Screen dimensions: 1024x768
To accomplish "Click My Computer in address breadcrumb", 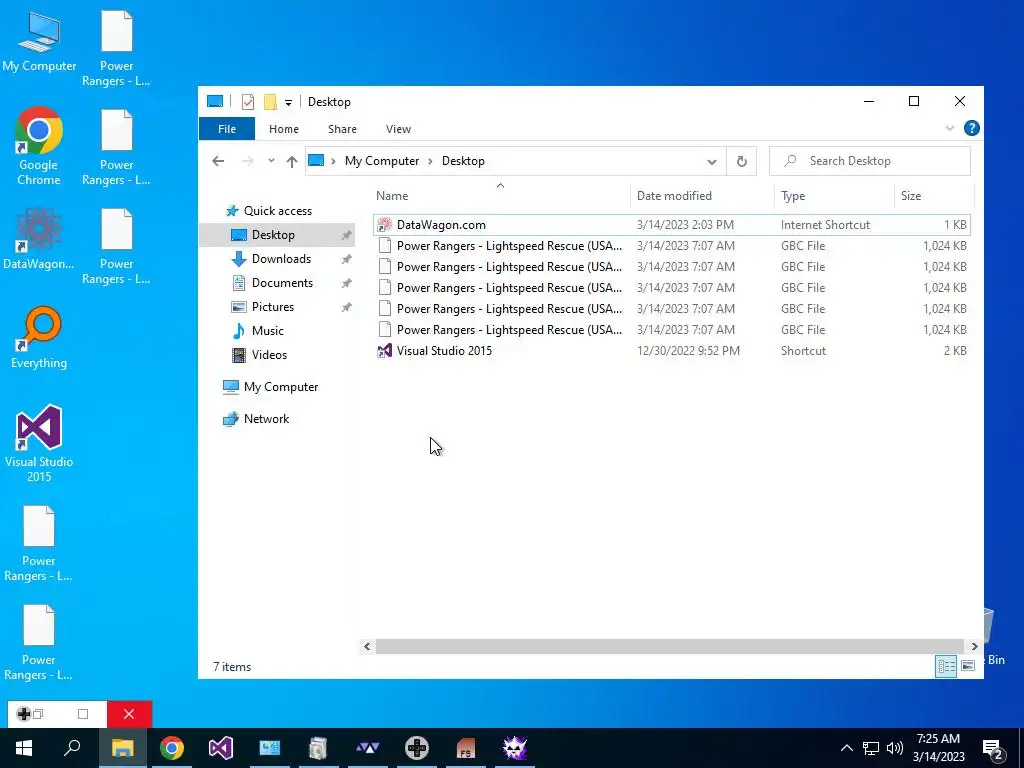I will pyautogui.click(x=381, y=161).
